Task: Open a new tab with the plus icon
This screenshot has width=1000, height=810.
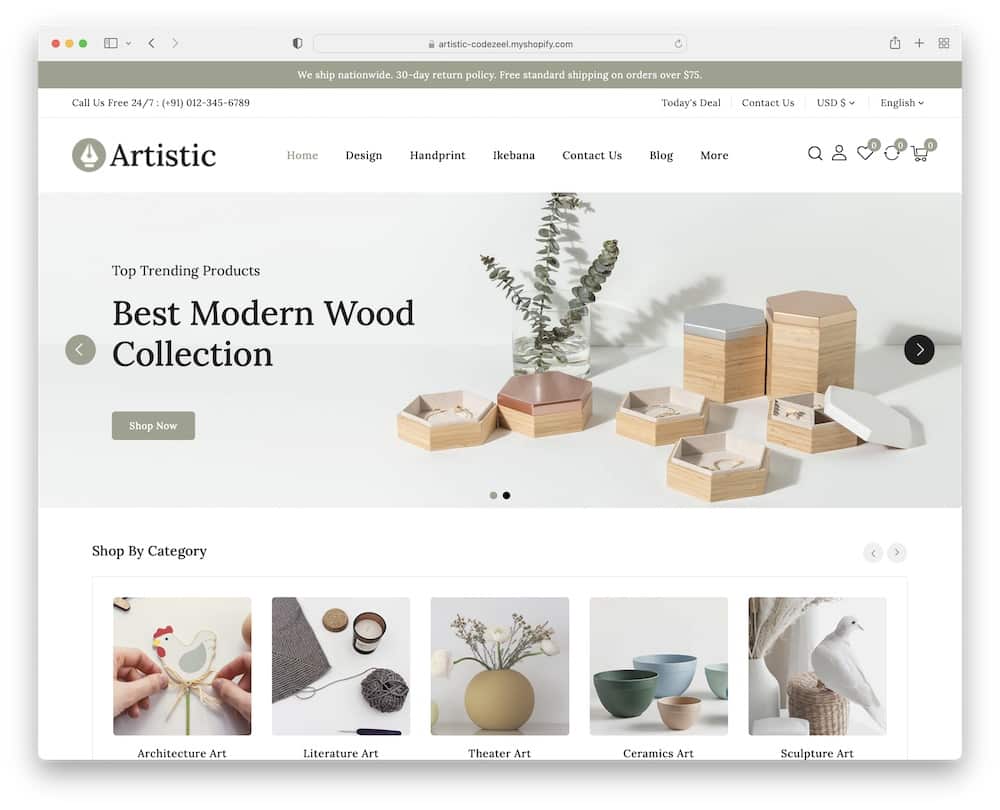Action: 919,43
